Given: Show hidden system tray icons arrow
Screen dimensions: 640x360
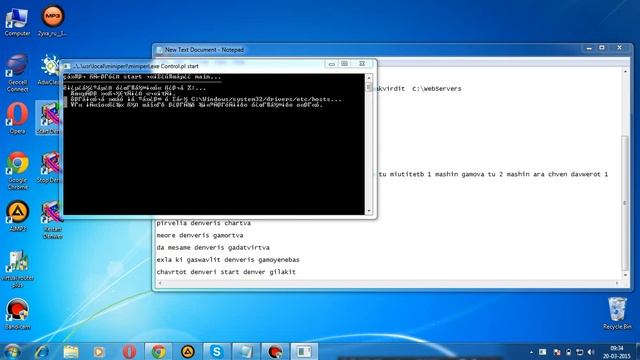Looking at the screenshot, I should tap(531, 352).
